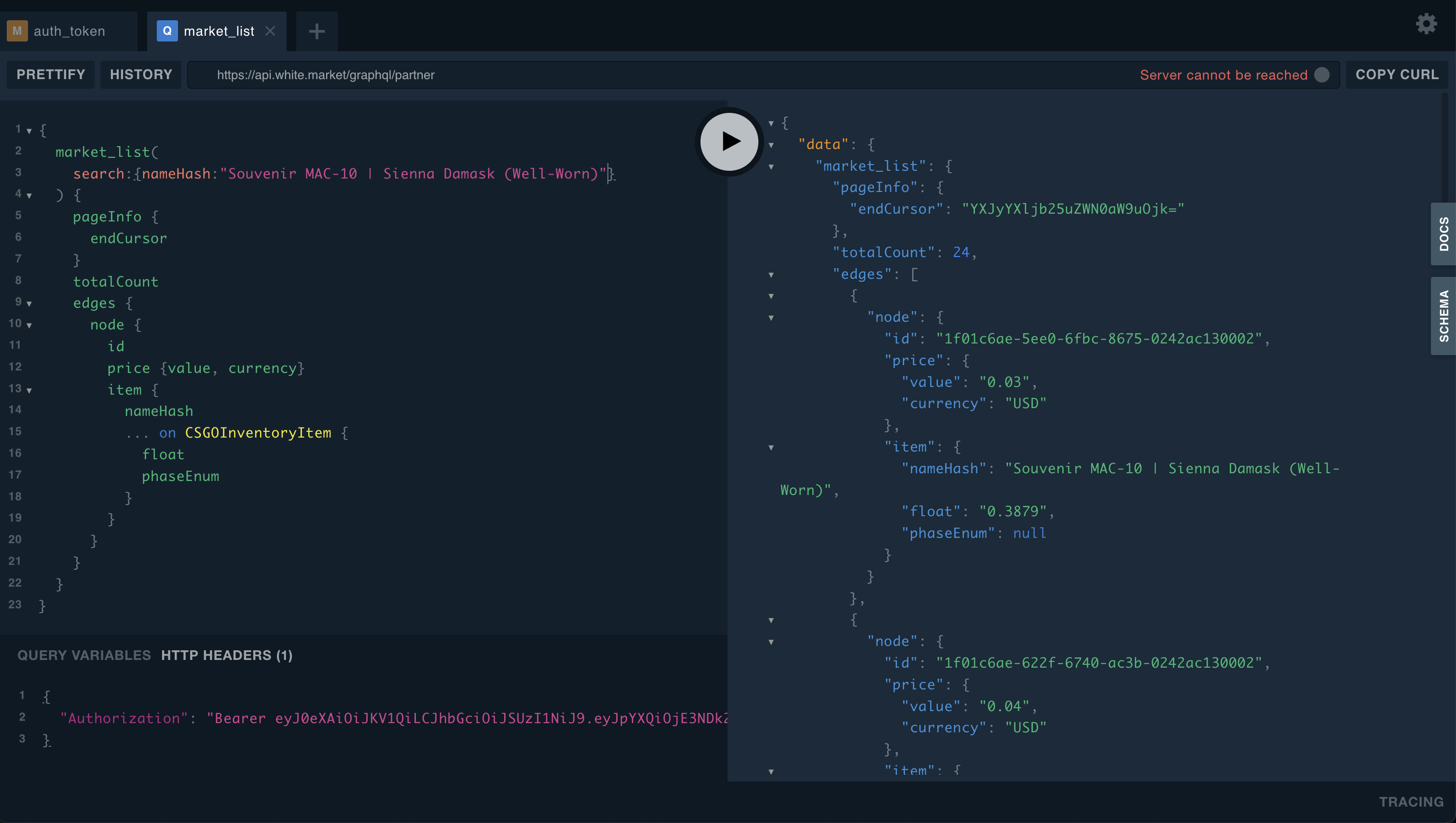Collapse fold arrow on editor line 4
Viewport: 1456px width, 823px height.
pos(29,195)
